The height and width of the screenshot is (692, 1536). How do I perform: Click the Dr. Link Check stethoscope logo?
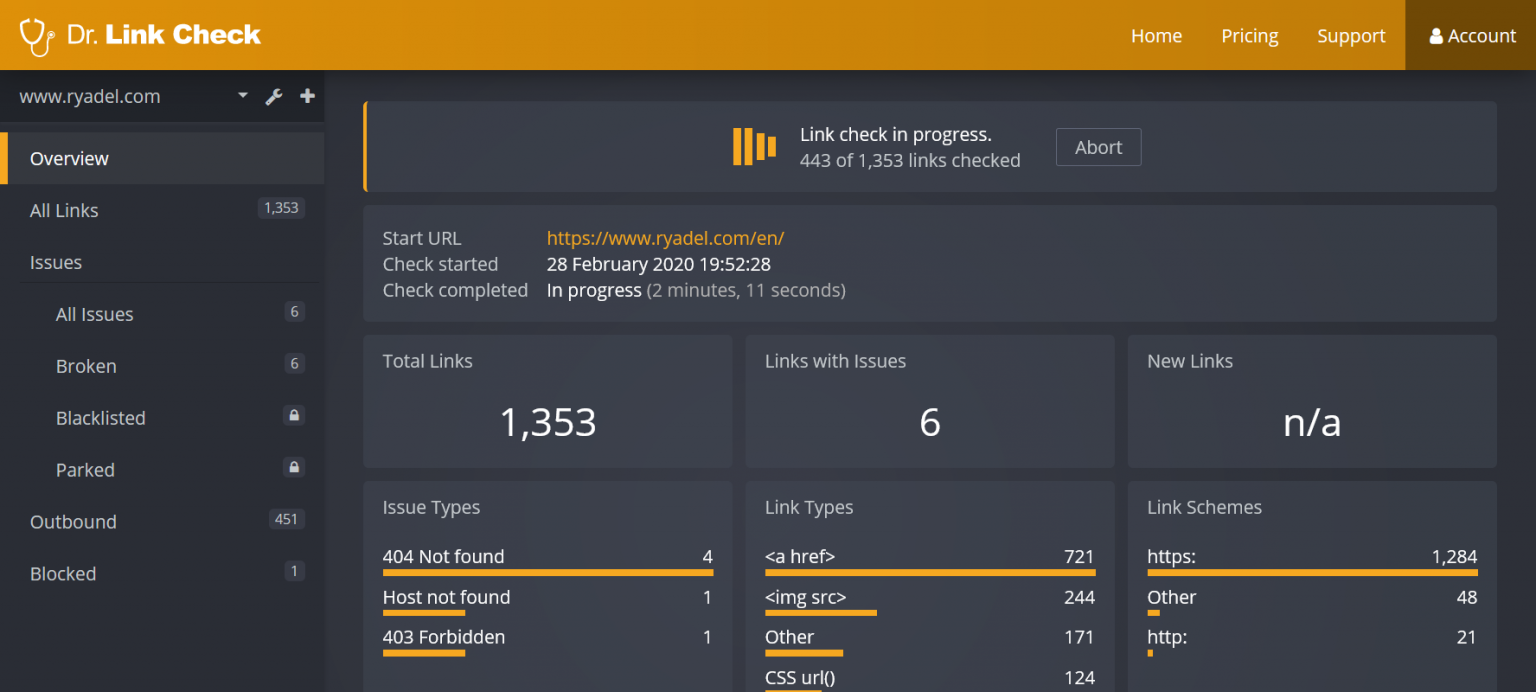(x=37, y=34)
